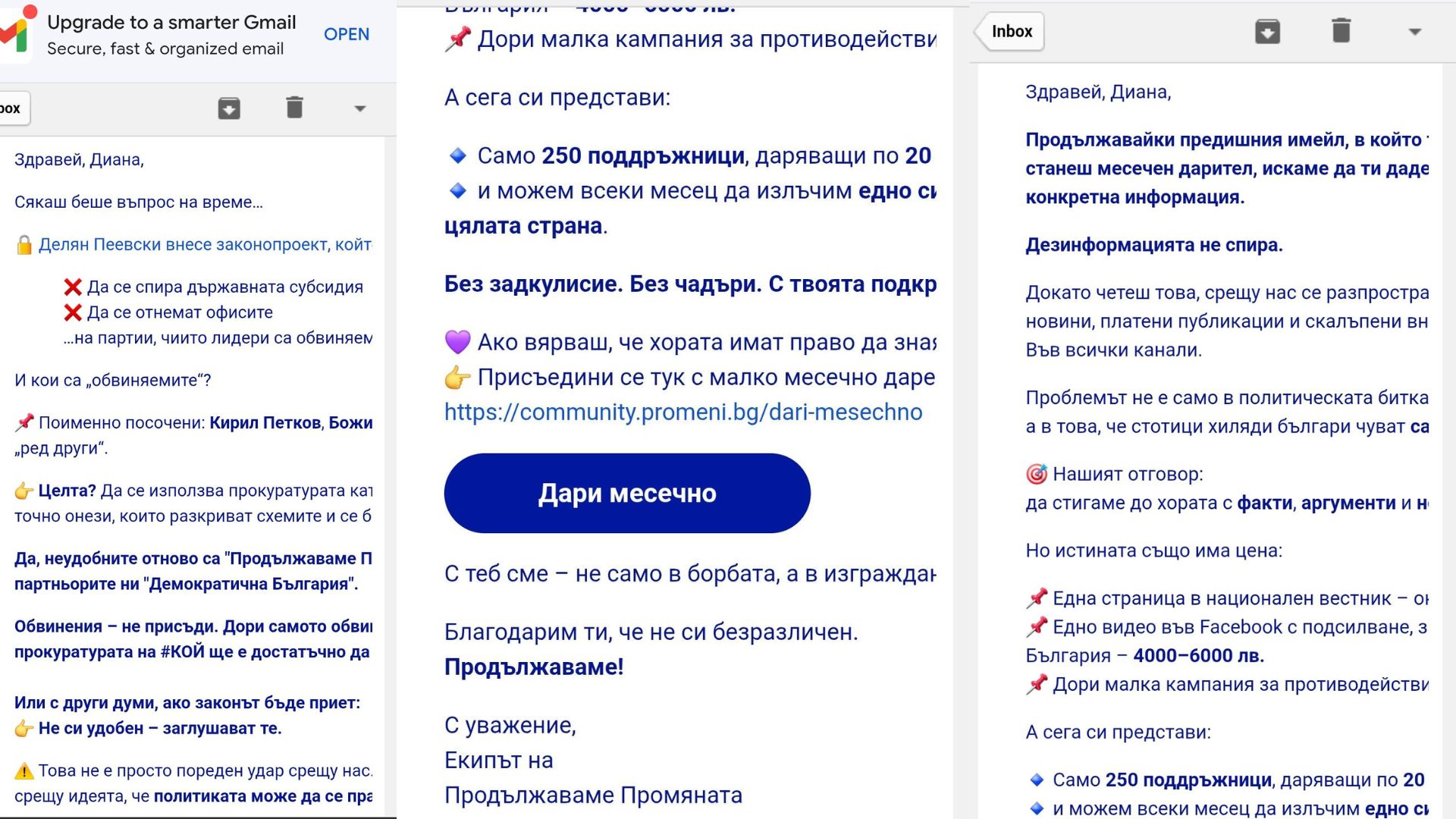Click the bold text "цялата страна"
Screen dimensions: 1456x819
(523, 225)
